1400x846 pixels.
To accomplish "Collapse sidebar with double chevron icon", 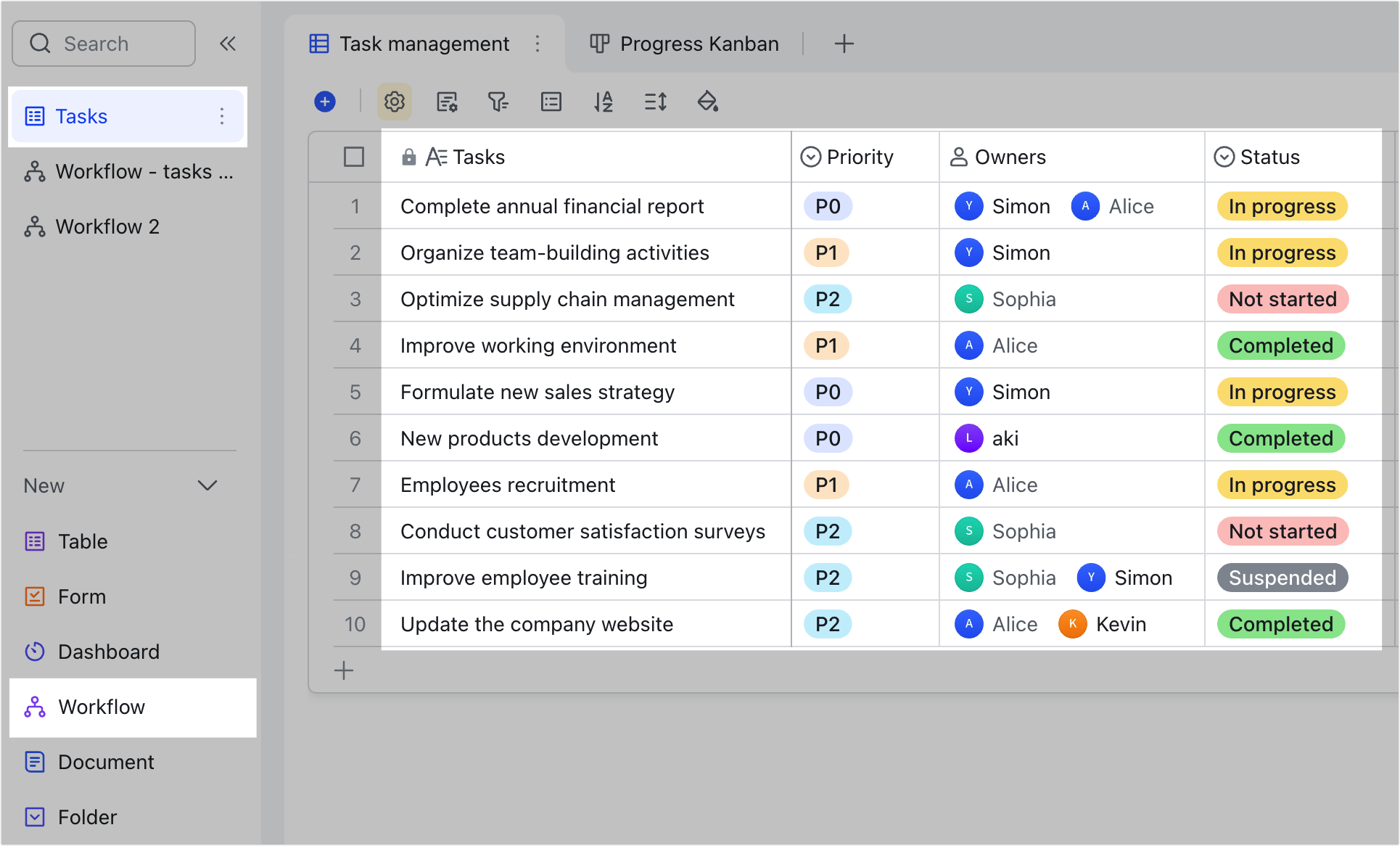I will [228, 44].
